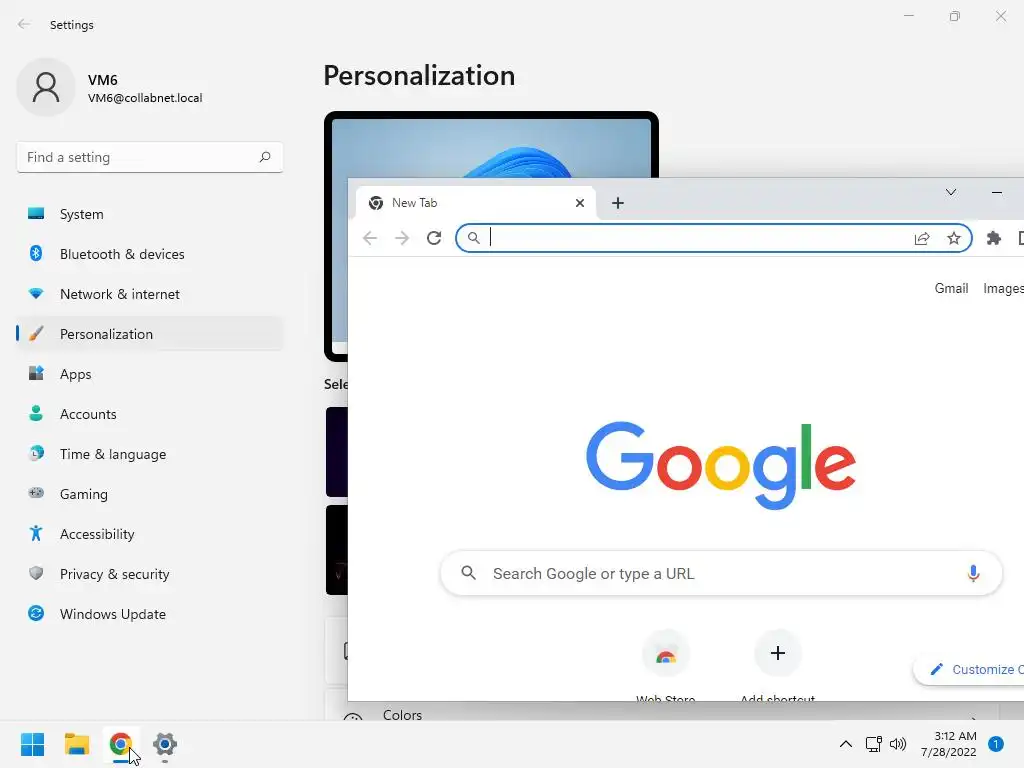The width and height of the screenshot is (1024, 768).
Task: Click the Find a setting search box
Action: (150, 157)
